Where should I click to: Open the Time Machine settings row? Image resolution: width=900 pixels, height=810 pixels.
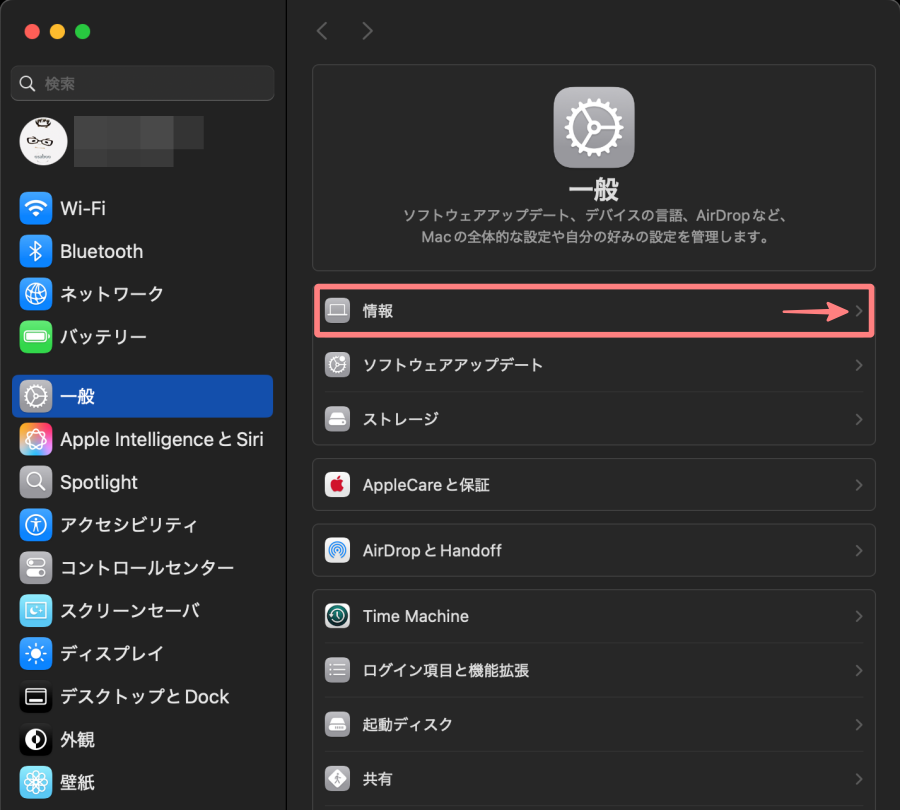[594, 616]
